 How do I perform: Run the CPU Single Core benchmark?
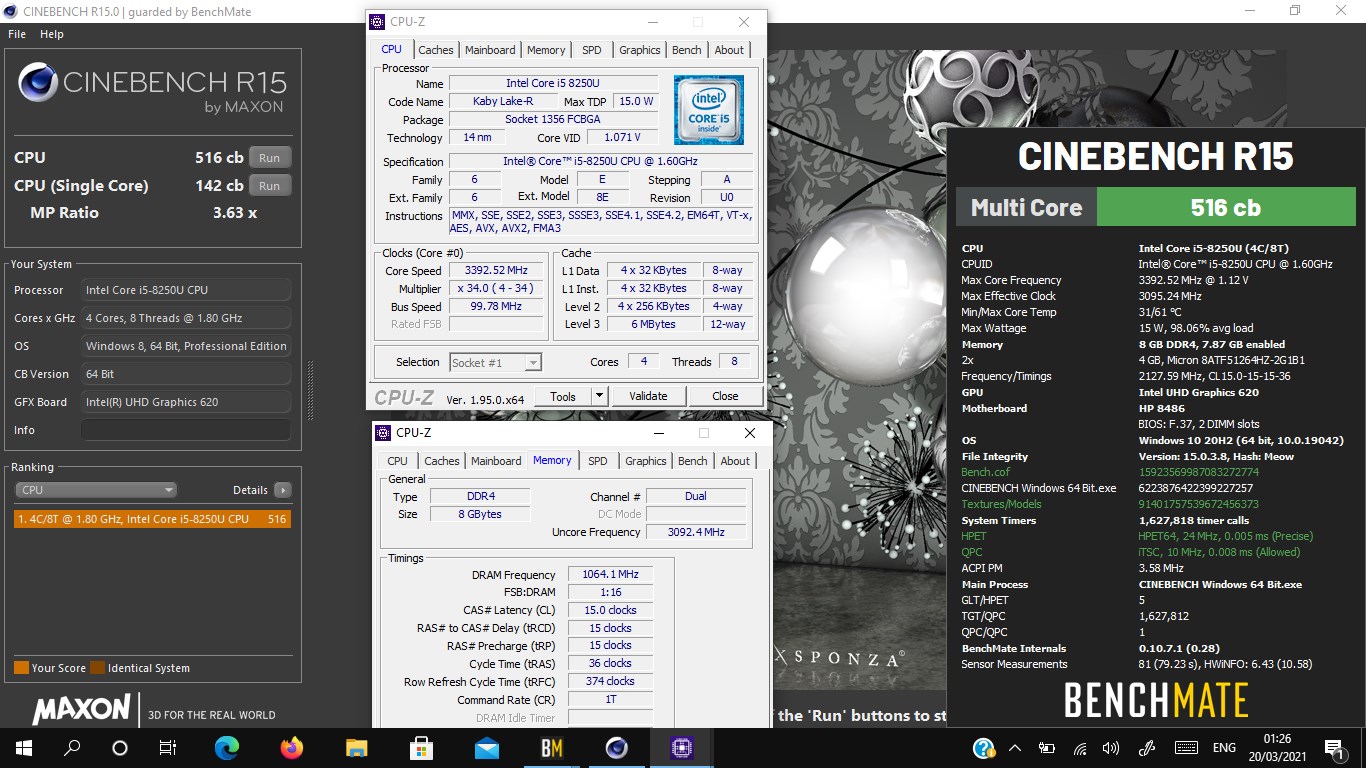[x=270, y=185]
